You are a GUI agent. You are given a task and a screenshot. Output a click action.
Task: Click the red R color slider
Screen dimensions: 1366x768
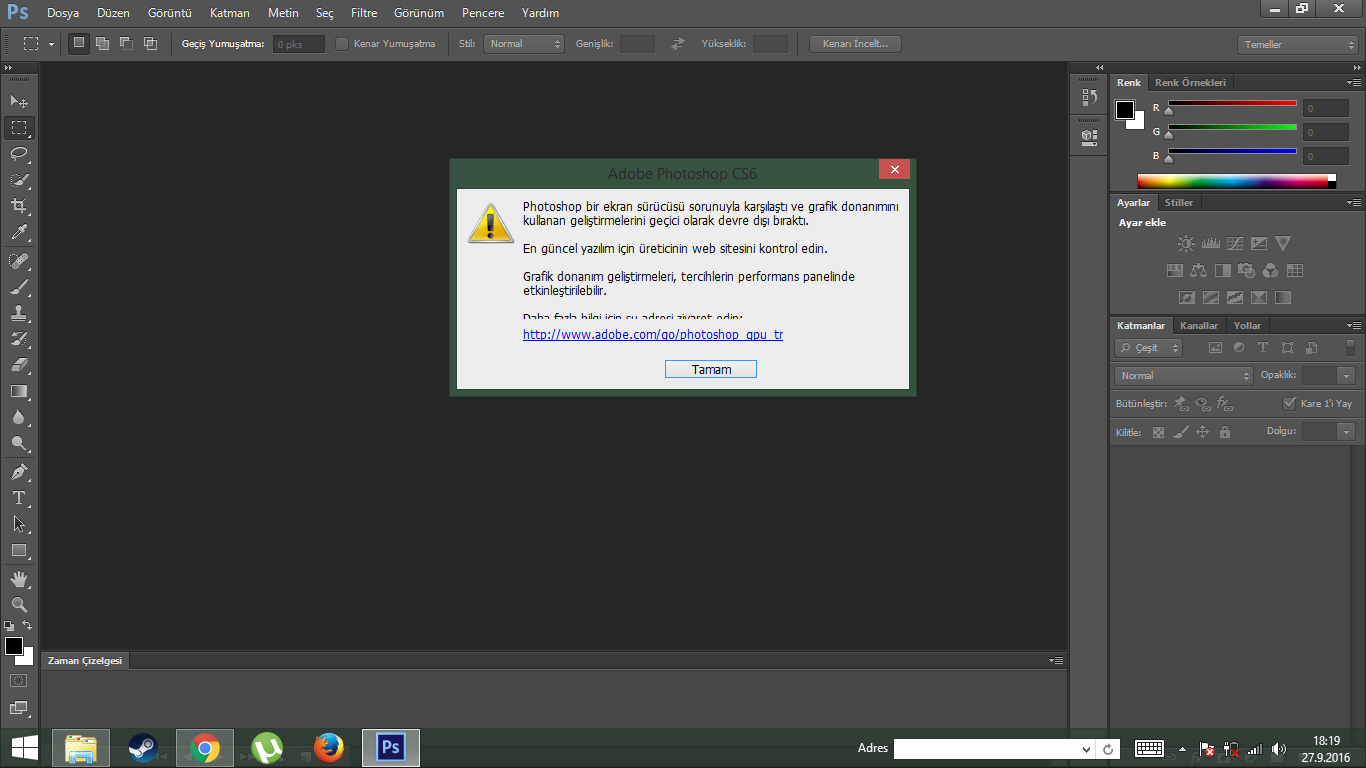[1232, 104]
